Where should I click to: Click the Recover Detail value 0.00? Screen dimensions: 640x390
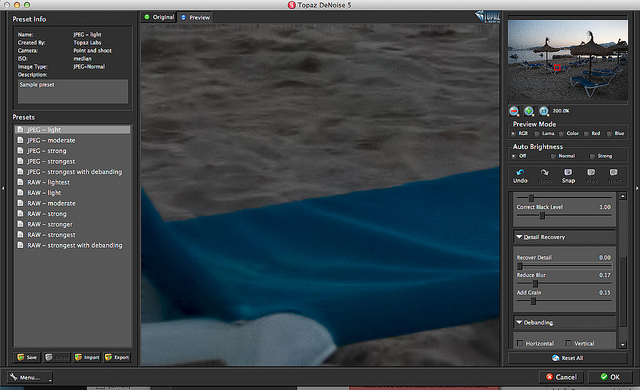(x=604, y=257)
